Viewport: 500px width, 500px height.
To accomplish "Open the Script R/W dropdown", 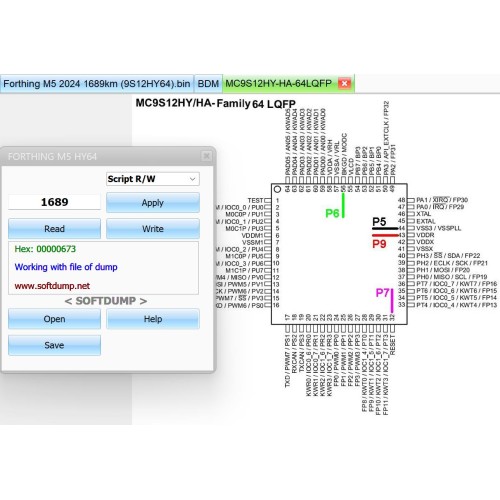I will click(x=153, y=179).
